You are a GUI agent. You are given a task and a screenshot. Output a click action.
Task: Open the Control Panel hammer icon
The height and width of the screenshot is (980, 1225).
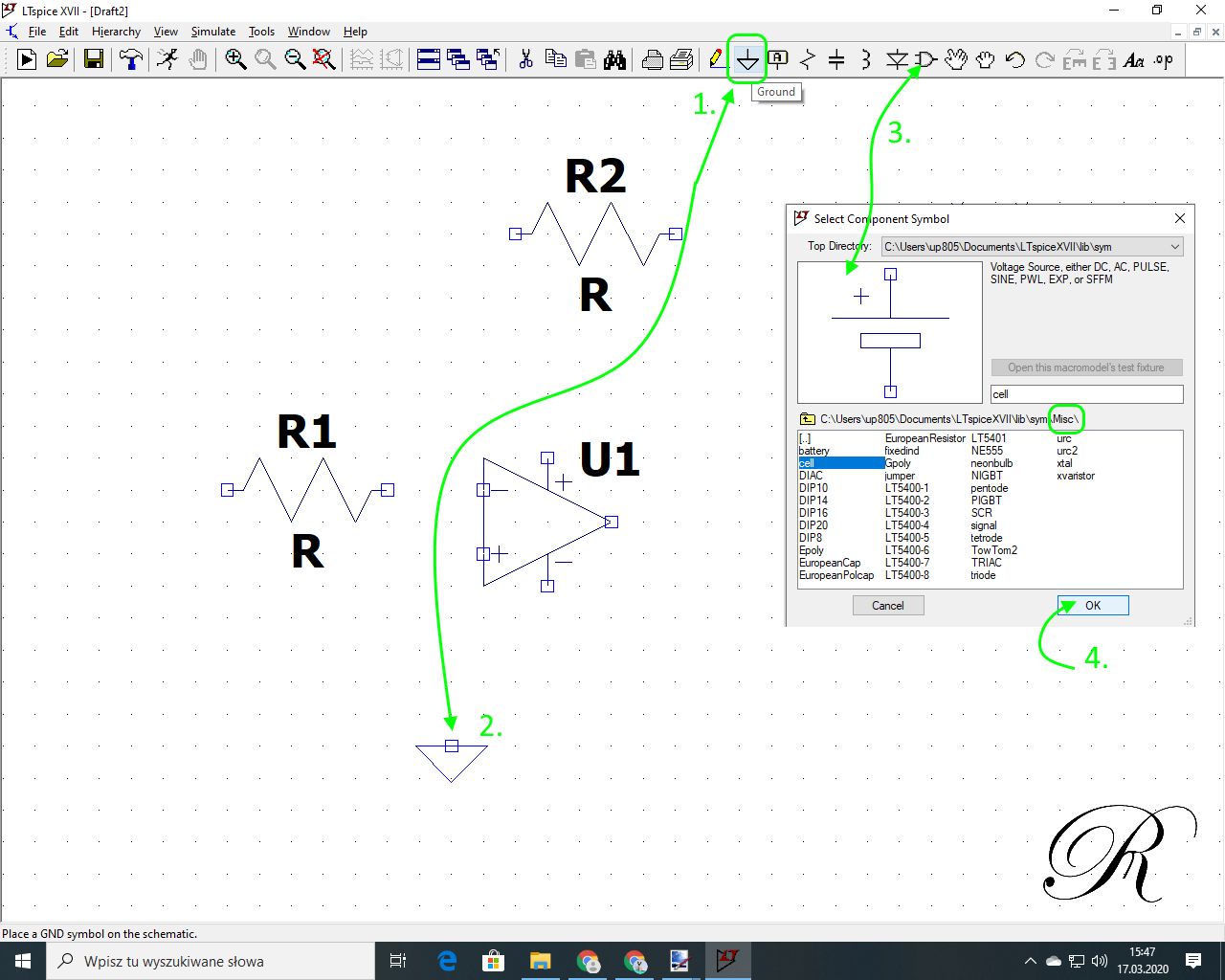click(x=131, y=59)
